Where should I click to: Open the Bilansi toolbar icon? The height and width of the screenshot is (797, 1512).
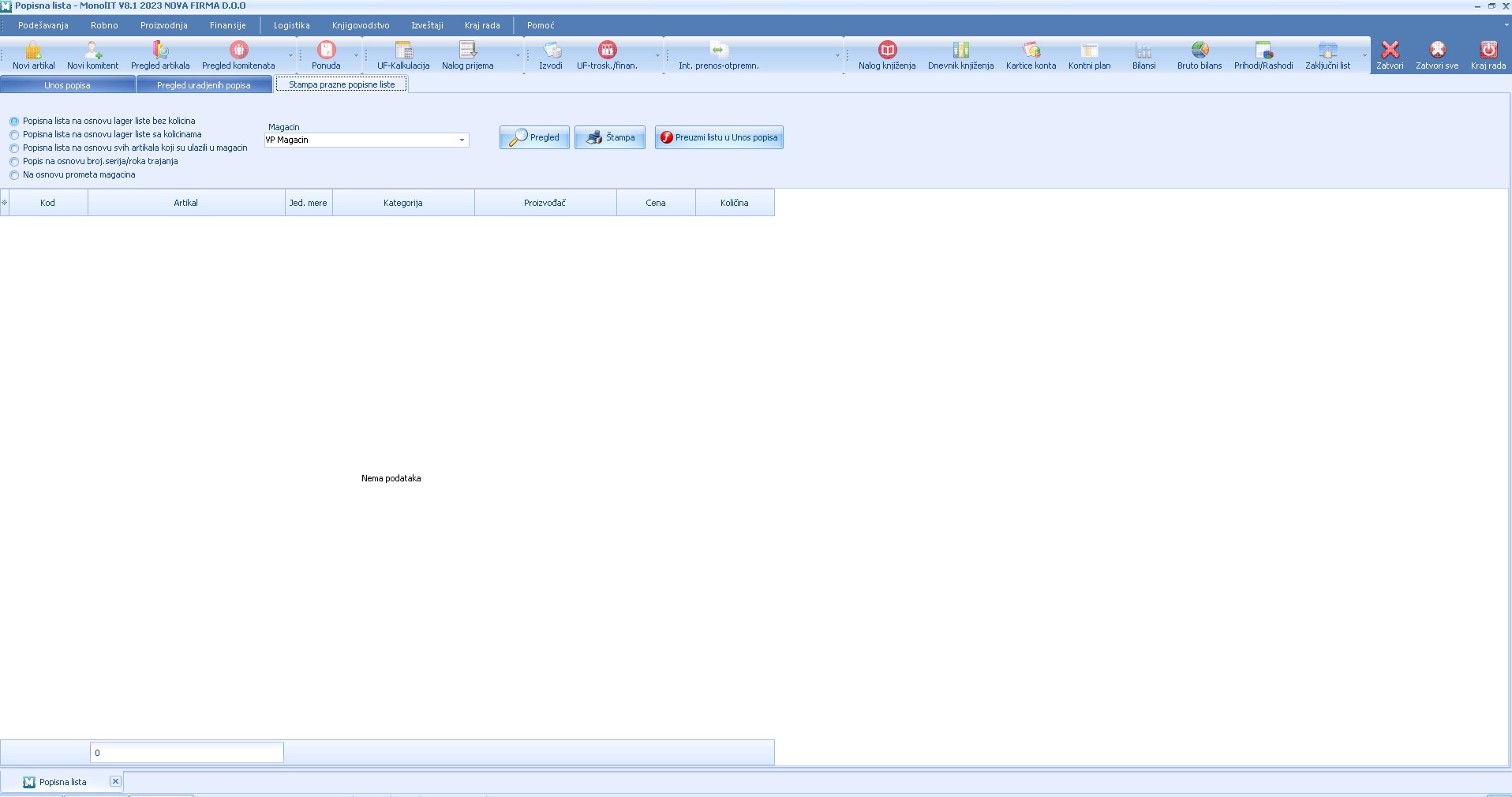(1143, 55)
